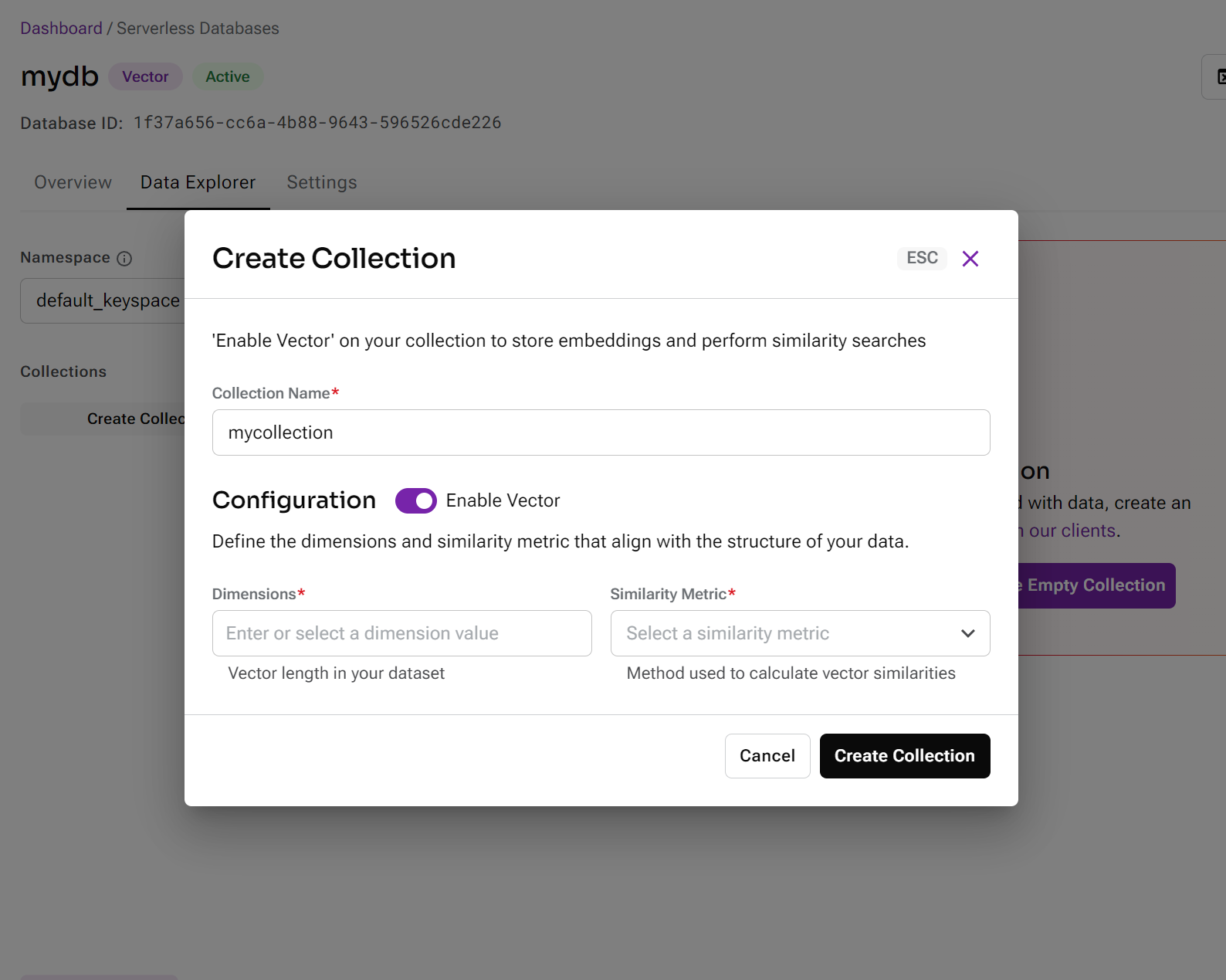Go to the Settings tab

[x=322, y=182]
